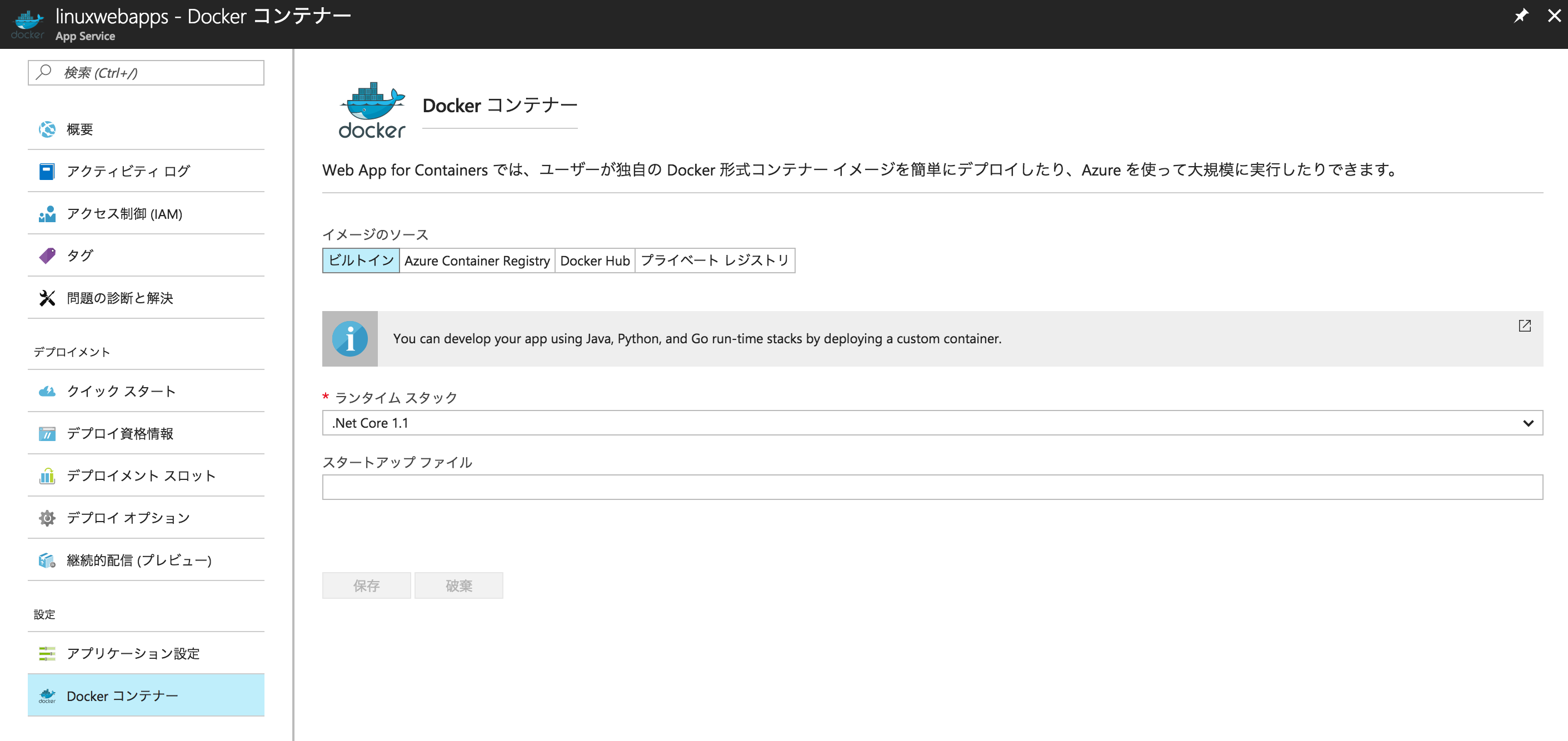Select Docker コンテナー menu item

click(146, 695)
